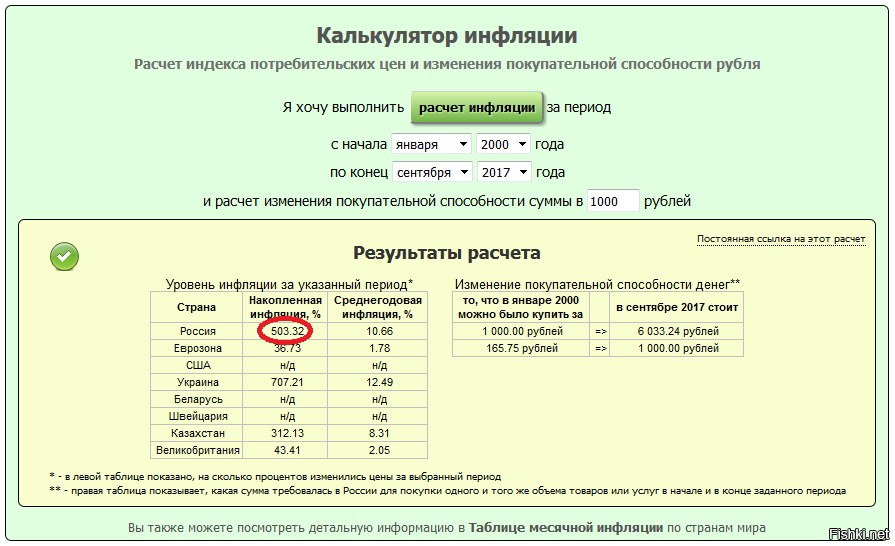
Task: Click the 165.75 рублей cell
Action: 520,348
